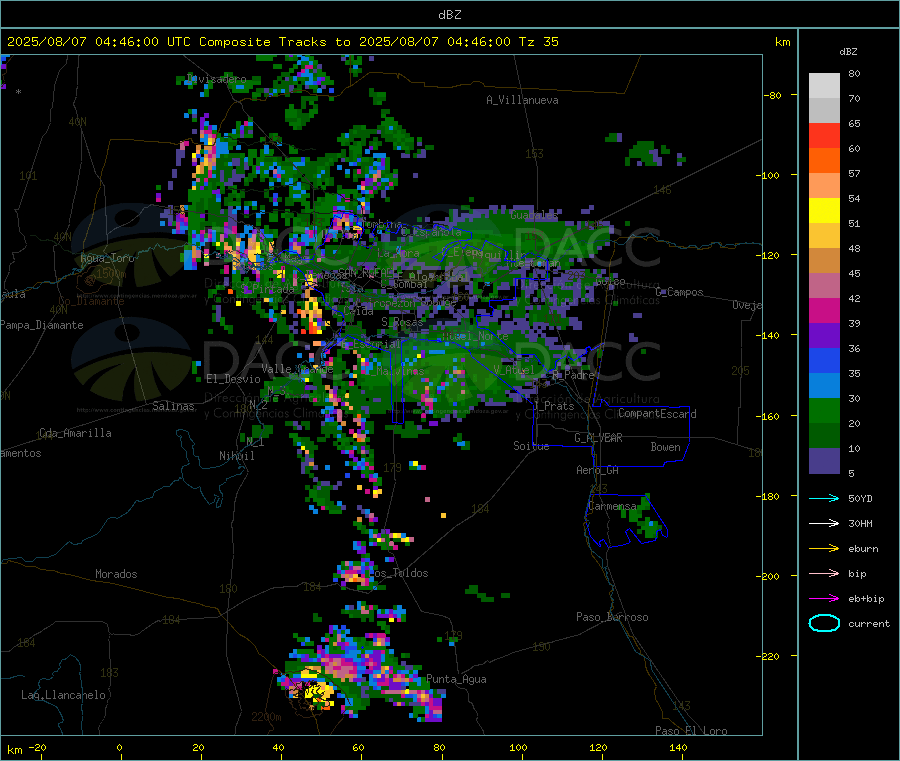This screenshot has height=761, width=900.
Task: Click the gold 48–51 dBZ color band
Action: 824,236
